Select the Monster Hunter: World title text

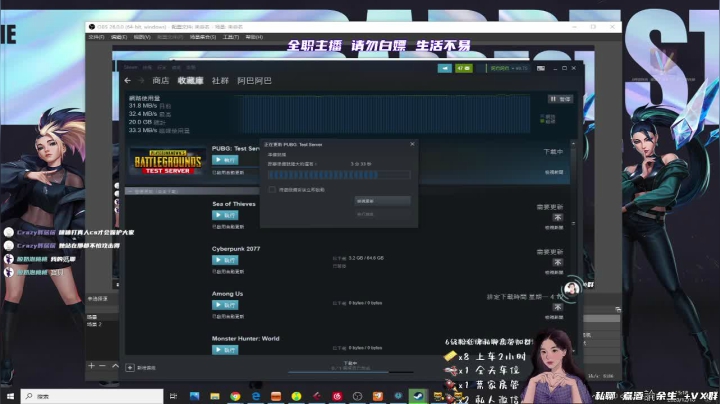(246, 338)
